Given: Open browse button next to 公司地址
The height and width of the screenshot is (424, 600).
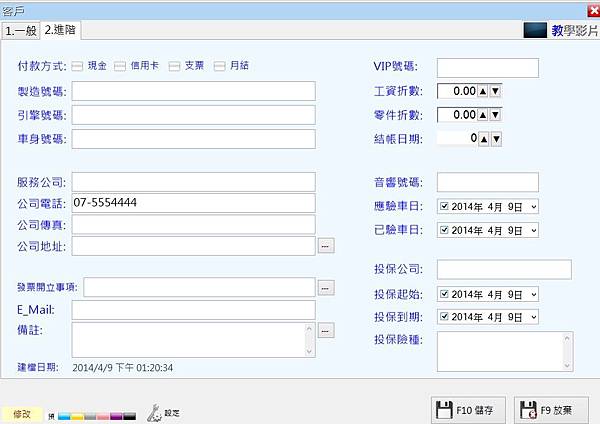Looking at the screenshot, I should coord(326,246).
